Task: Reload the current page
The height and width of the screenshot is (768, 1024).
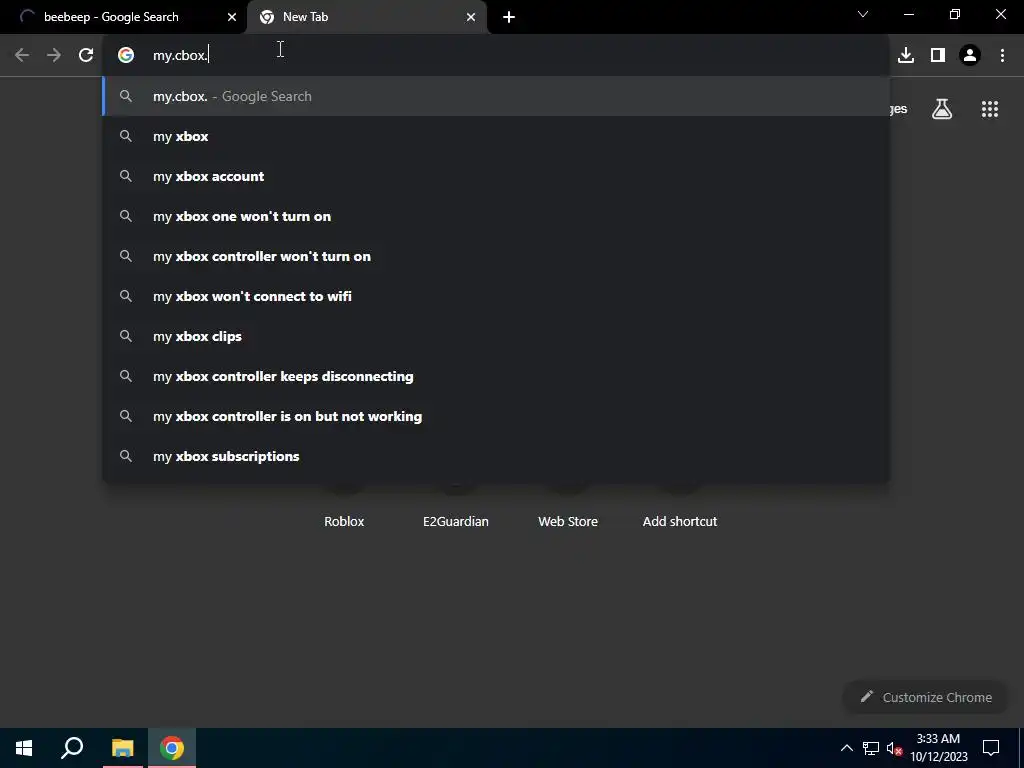Action: 86,56
